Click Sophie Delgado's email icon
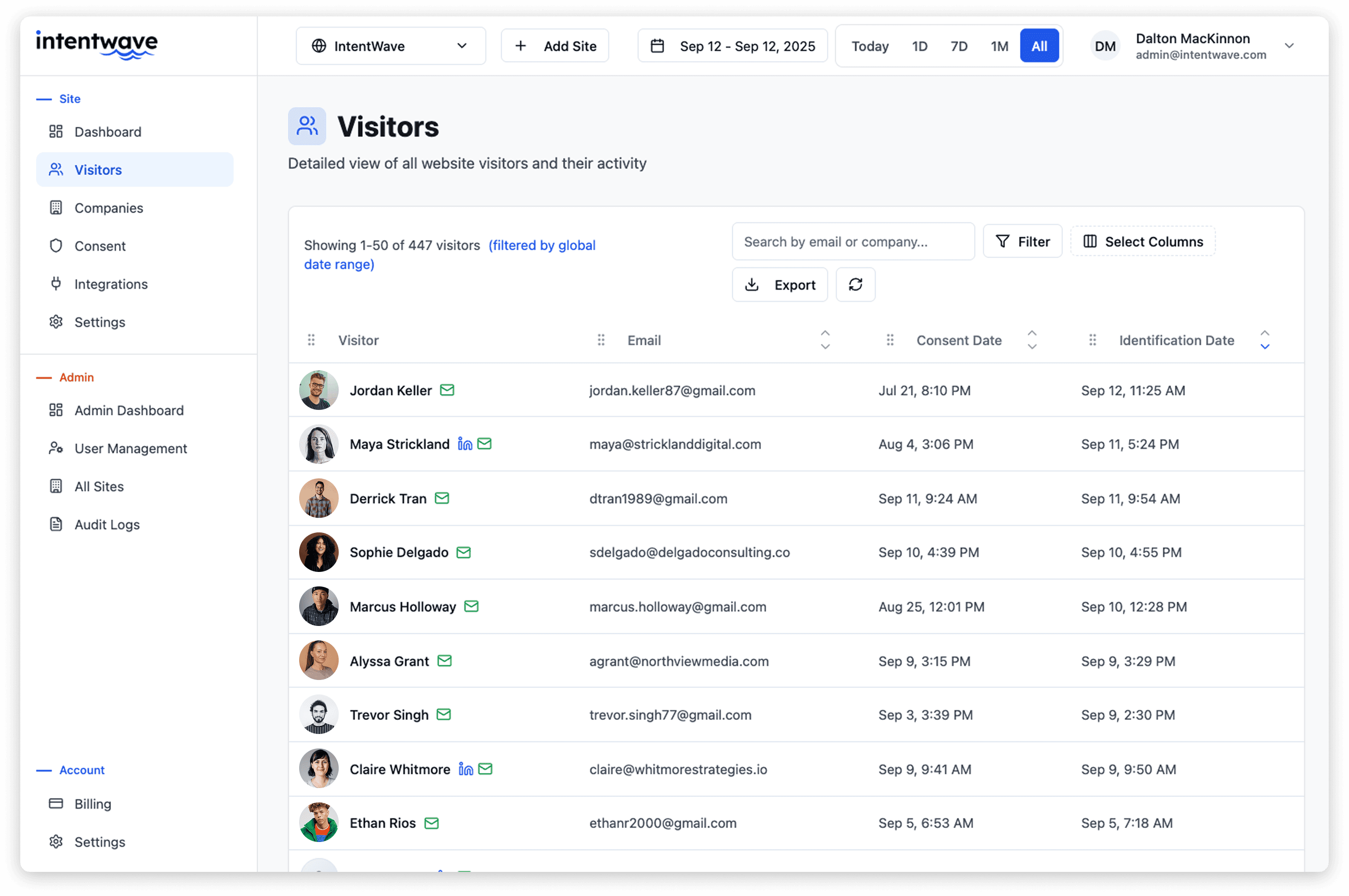Viewport: 1349px width, 896px height. coord(464,553)
